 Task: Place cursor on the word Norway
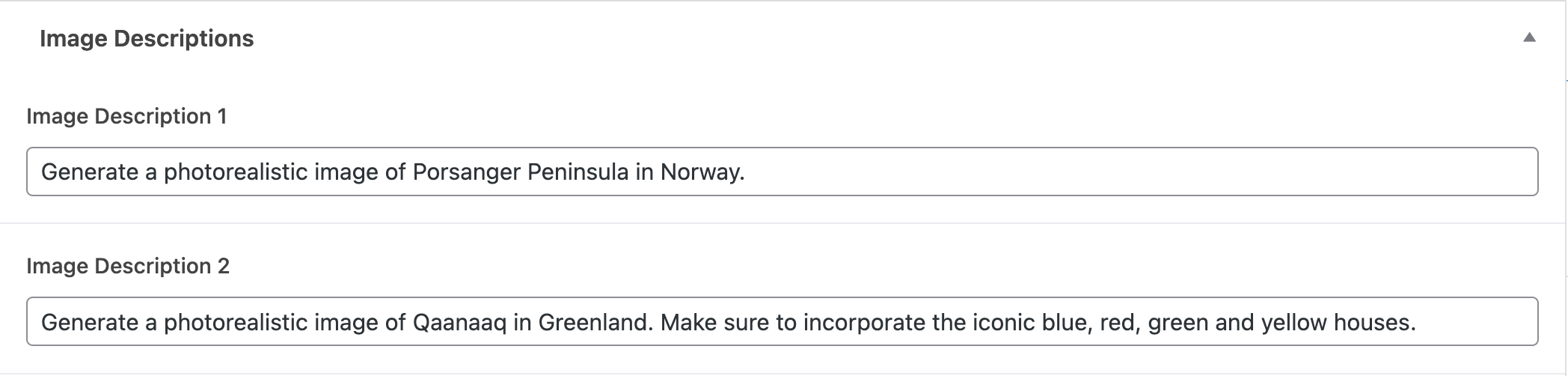tap(700, 172)
